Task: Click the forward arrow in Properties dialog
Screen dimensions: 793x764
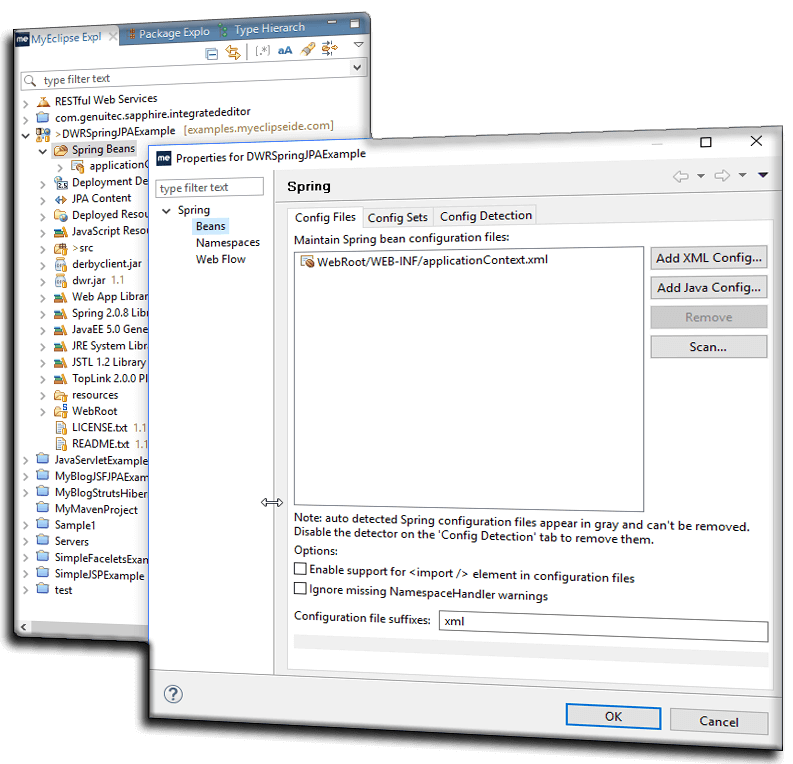Action: pyautogui.click(x=722, y=176)
